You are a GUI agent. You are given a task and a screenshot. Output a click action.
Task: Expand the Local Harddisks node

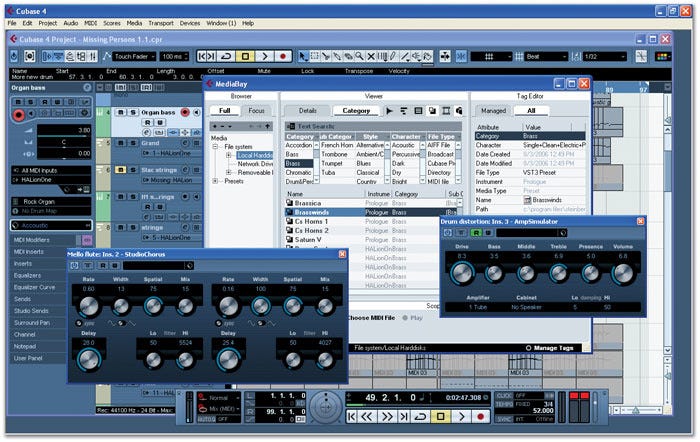(x=229, y=155)
